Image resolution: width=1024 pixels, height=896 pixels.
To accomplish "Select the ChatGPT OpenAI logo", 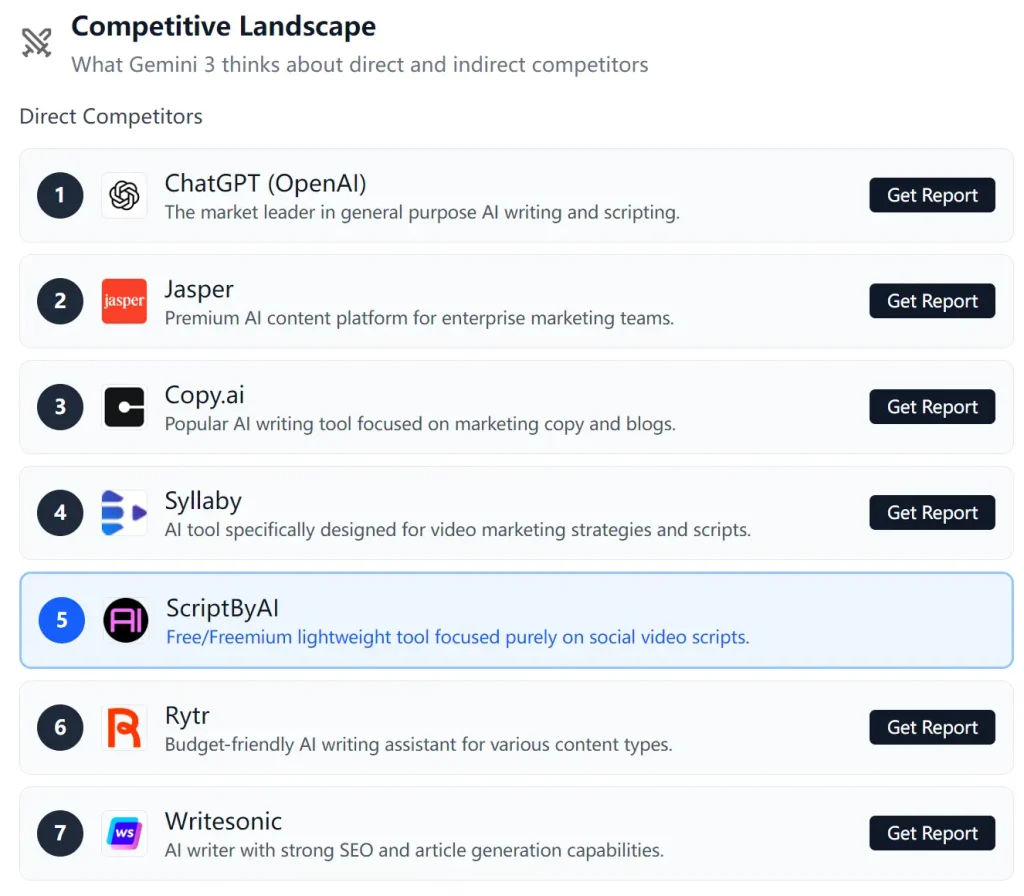I will tap(124, 195).
